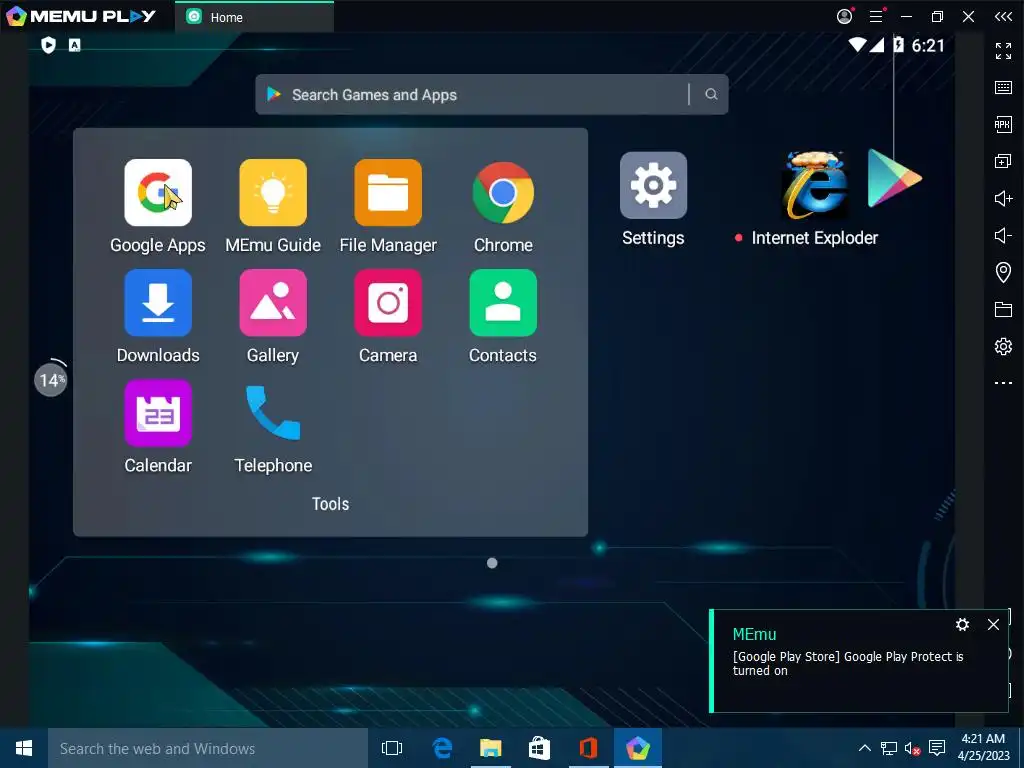
Task: Click MEmu Play taskbar icon
Action: click(x=637, y=748)
